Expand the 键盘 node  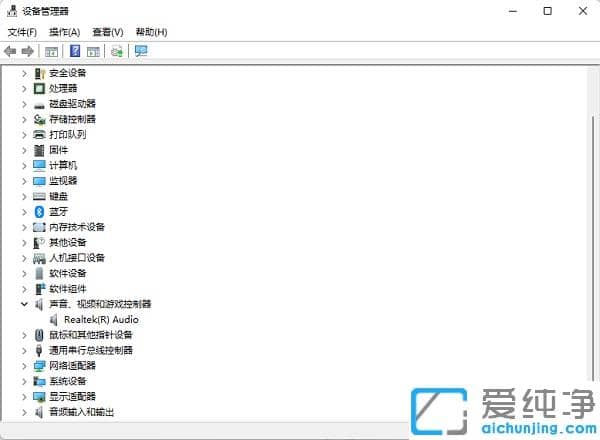24,196
